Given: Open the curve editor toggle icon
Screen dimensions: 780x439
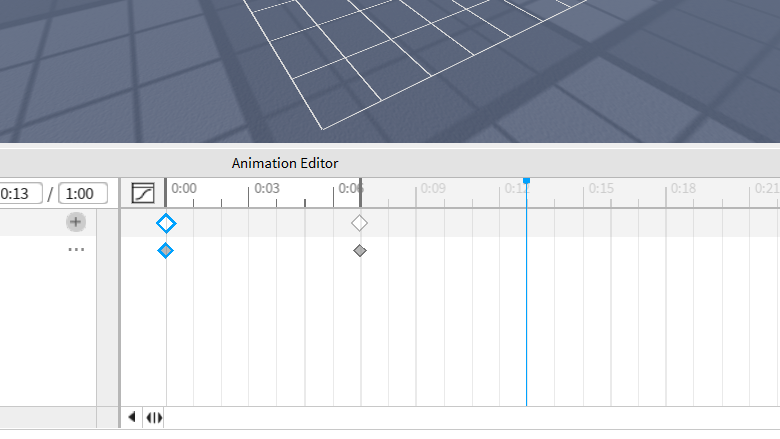Looking at the screenshot, I should tap(143, 193).
